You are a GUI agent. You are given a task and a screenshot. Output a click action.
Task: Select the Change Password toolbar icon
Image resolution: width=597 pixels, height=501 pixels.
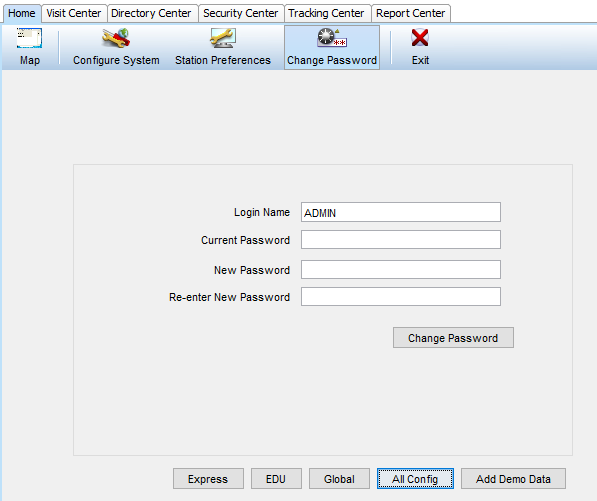[x=332, y=38]
